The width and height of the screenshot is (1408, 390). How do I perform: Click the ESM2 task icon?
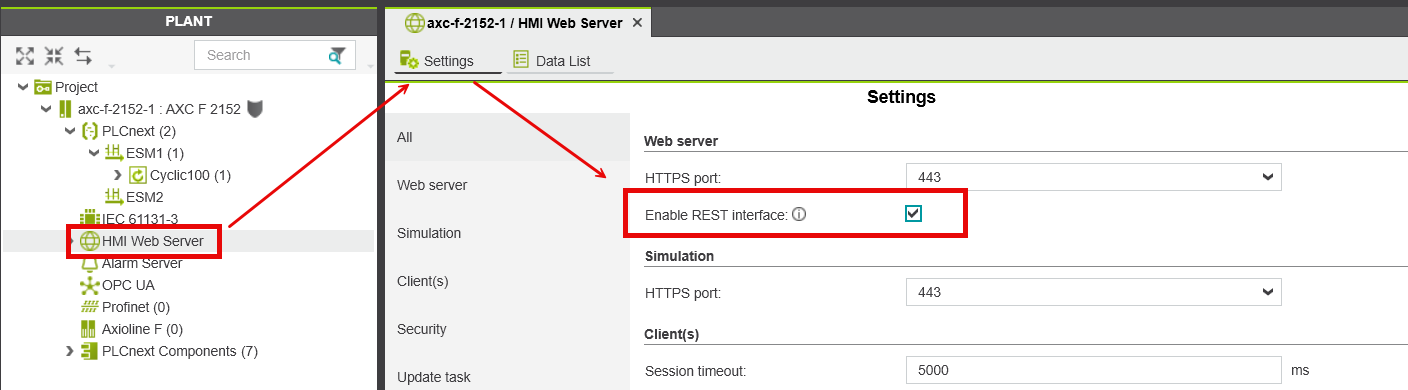point(113,197)
